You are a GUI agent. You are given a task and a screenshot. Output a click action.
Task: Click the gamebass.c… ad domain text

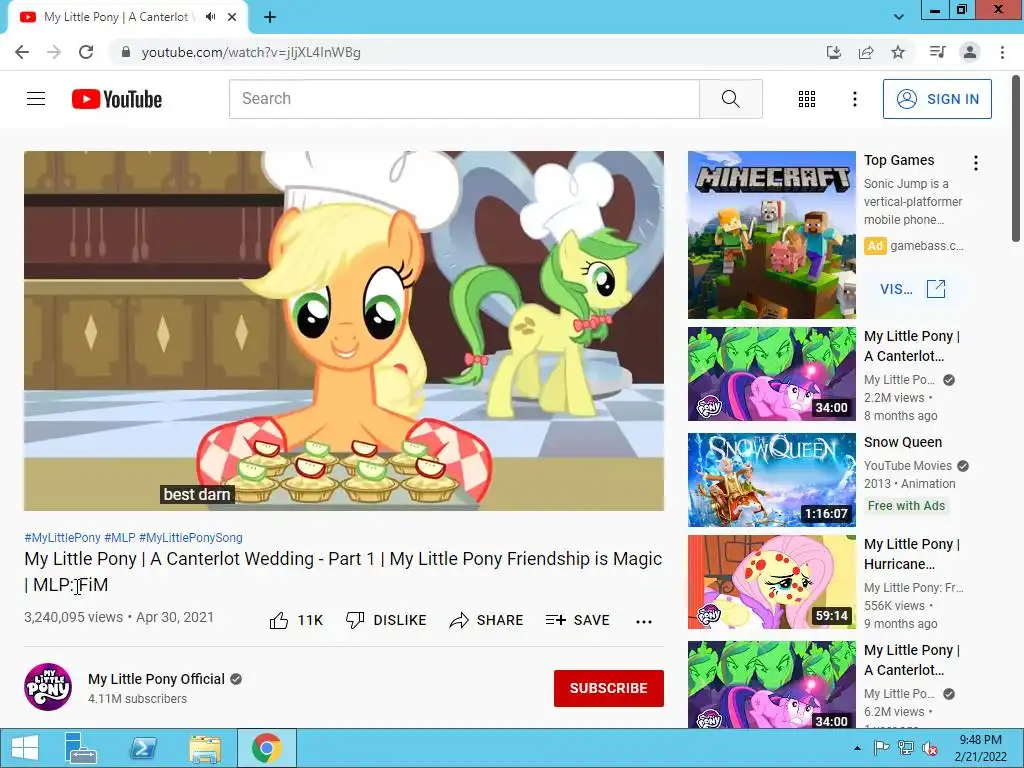pyautogui.click(x=927, y=246)
